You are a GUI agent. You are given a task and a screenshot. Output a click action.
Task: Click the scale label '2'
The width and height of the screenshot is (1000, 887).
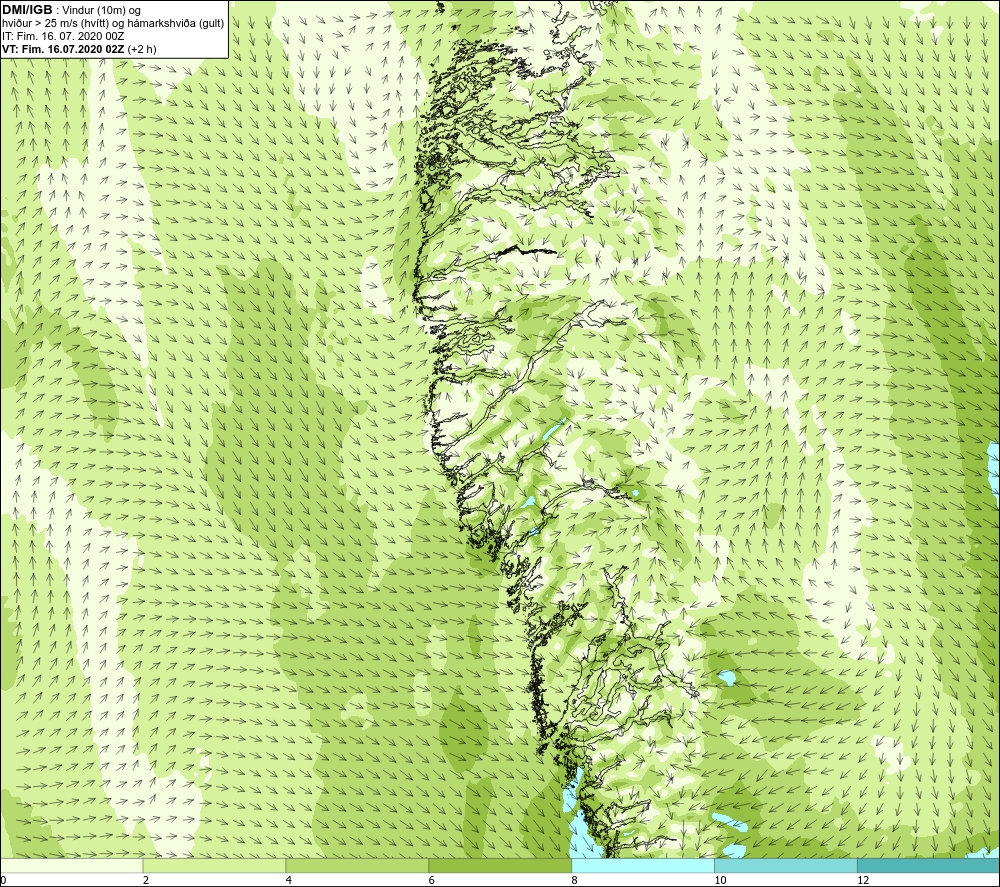pyautogui.click(x=146, y=880)
